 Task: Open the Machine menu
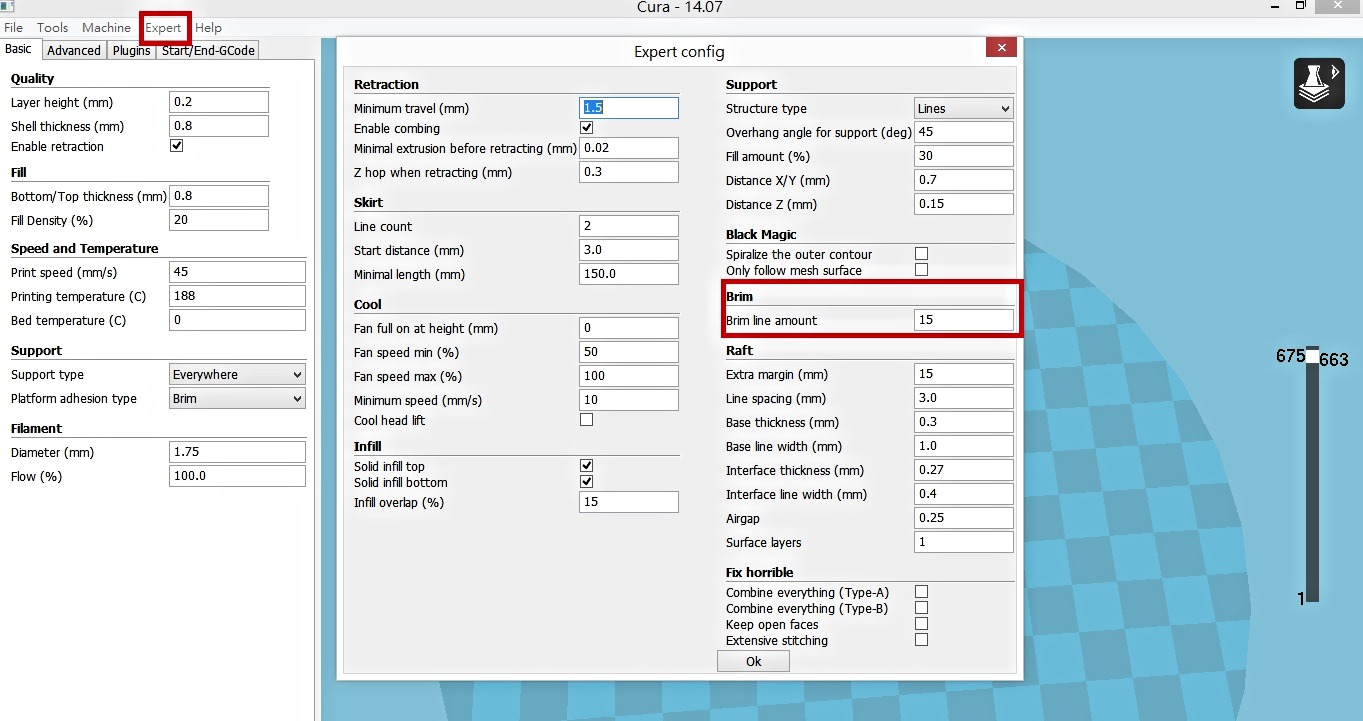[x=106, y=28]
